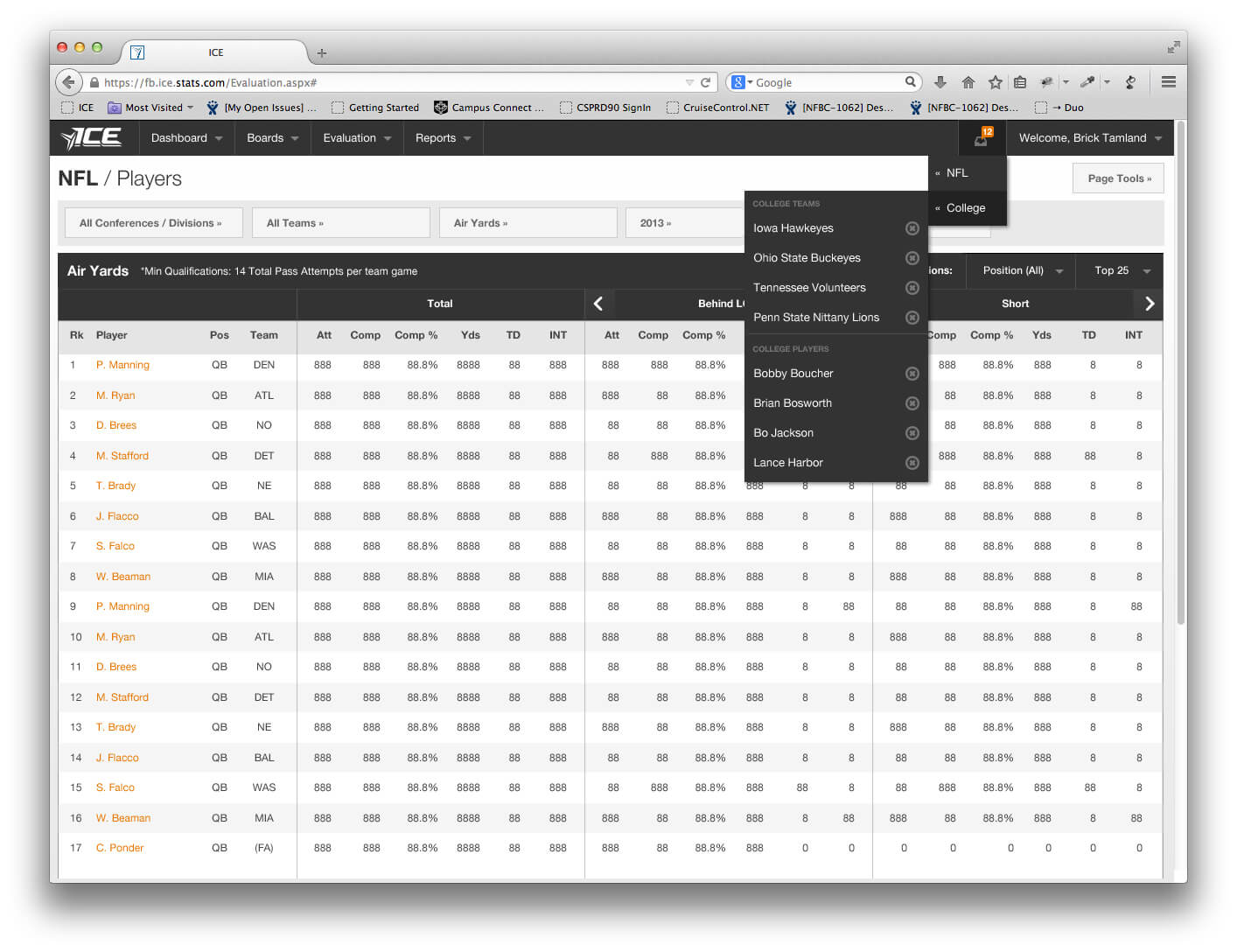Select College in the flyout menu
The height and width of the screenshot is (952, 1237).
[966, 208]
